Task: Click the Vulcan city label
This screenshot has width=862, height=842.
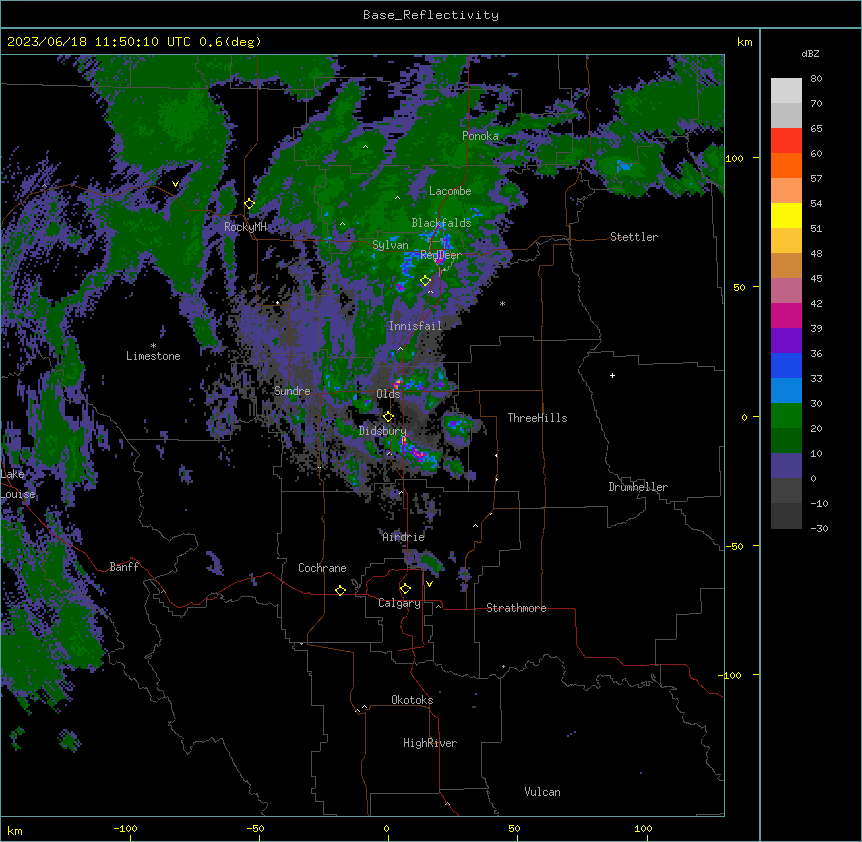Action: [543, 792]
